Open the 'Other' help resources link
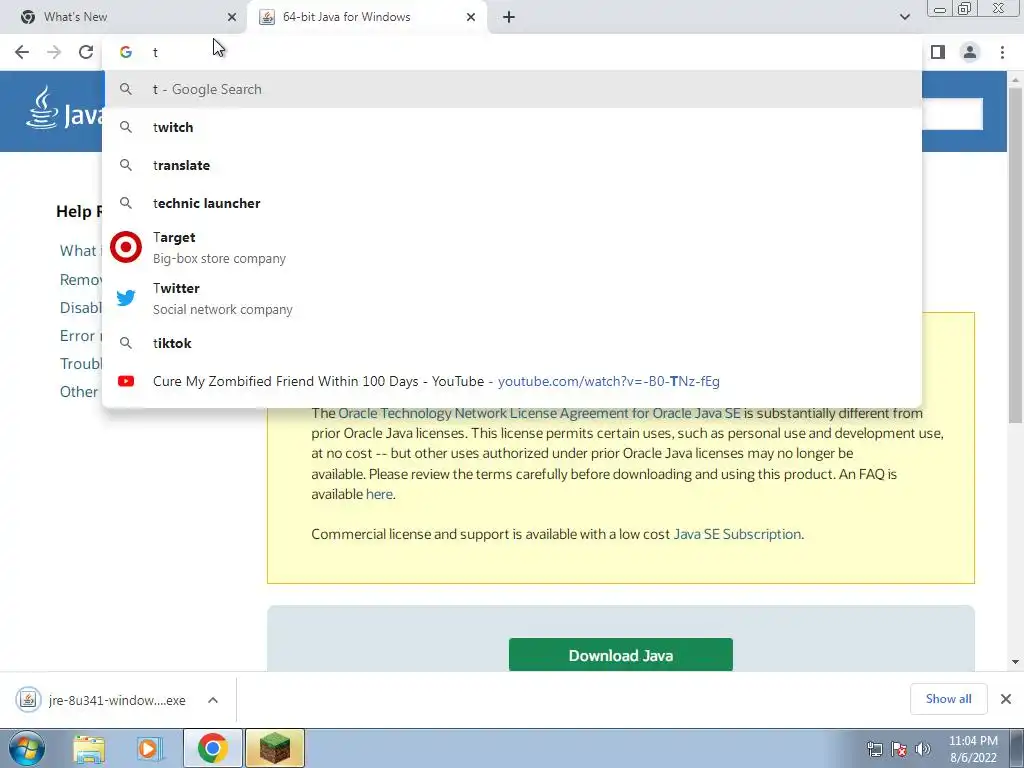Image resolution: width=1024 pixels, height=768 pixels. tap(79, 392)
